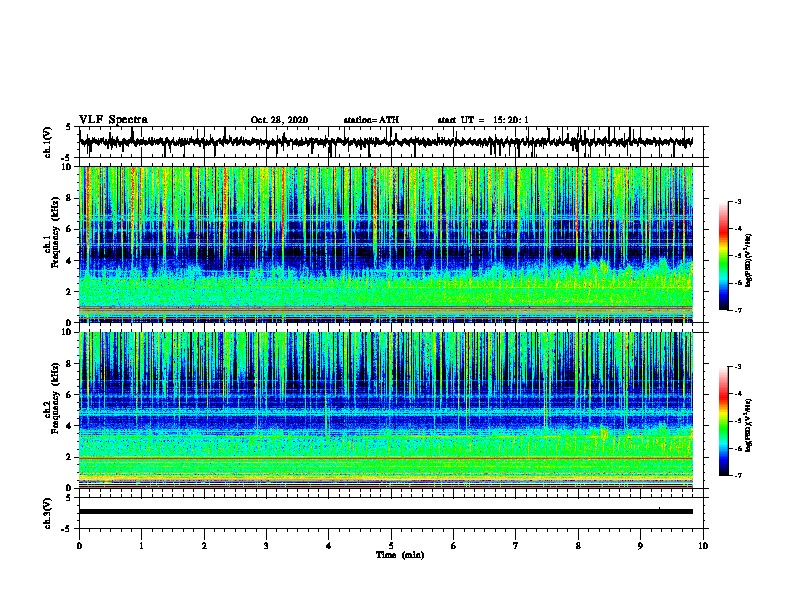Click the '0' tick on time axis

click(79, 546)
